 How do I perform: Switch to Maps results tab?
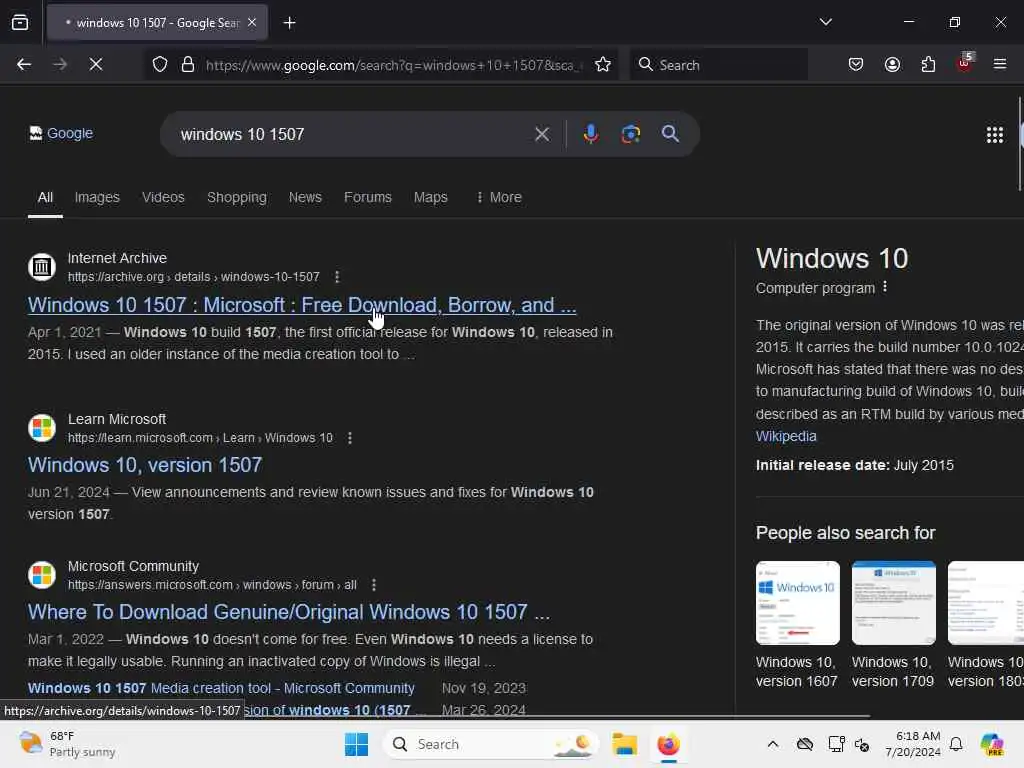tap(430, 197)
